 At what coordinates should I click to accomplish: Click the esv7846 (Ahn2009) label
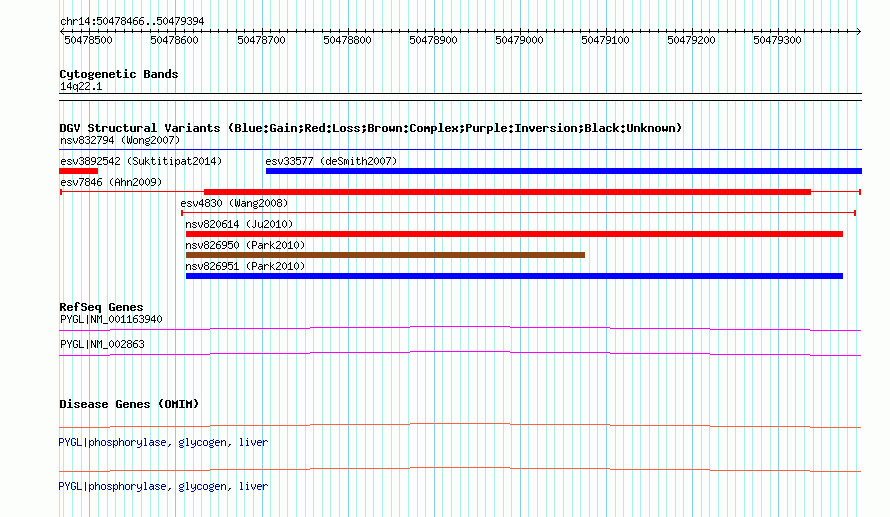pyautogui.click(x=111, y=182)
